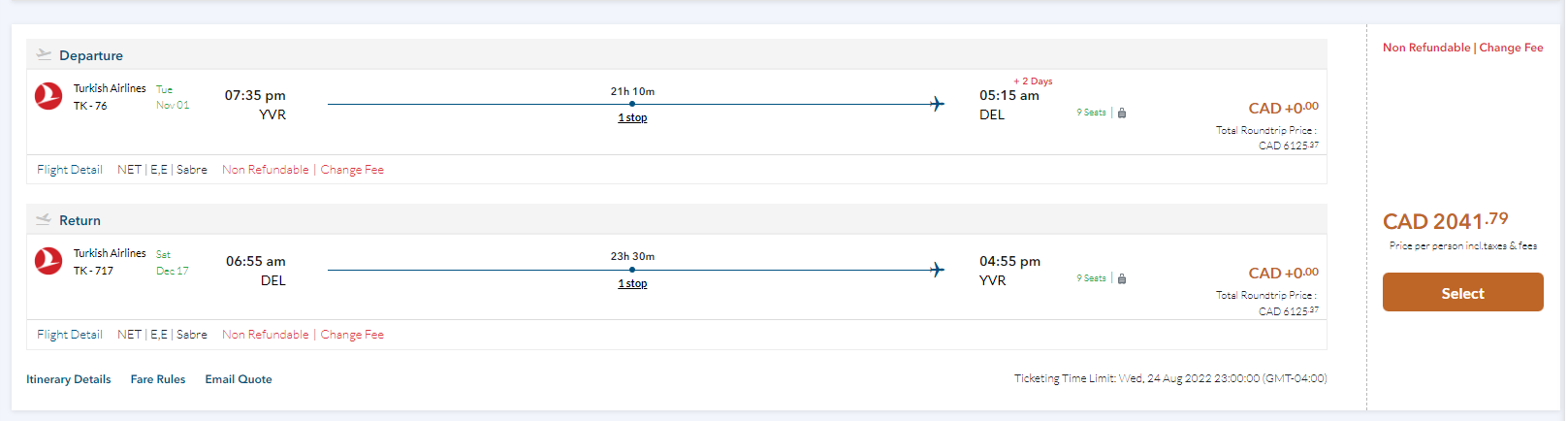
Task: Click the Return section plane icon
Action: point(44,219)
